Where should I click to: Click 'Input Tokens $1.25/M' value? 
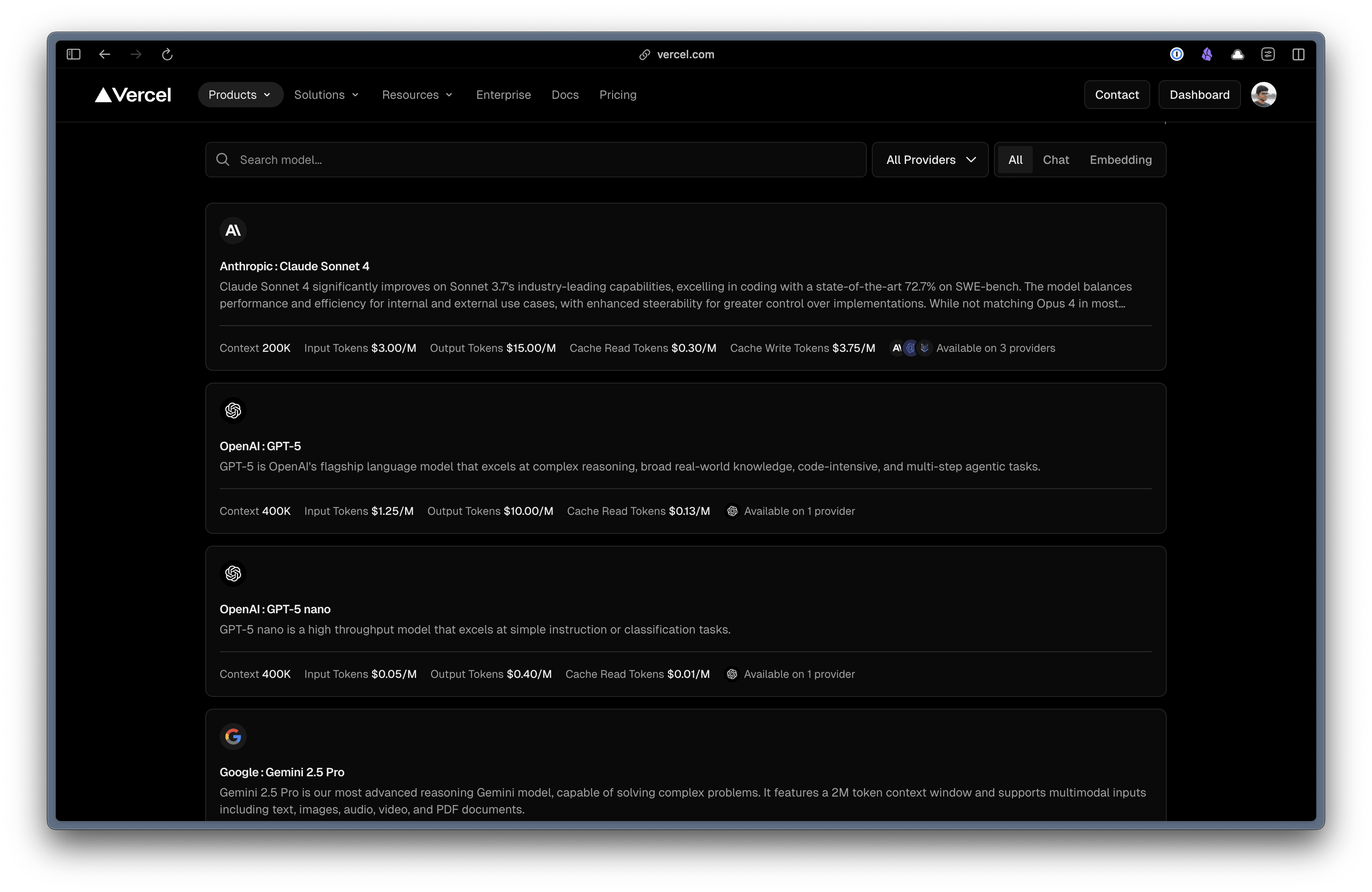[x=359, y=511]
